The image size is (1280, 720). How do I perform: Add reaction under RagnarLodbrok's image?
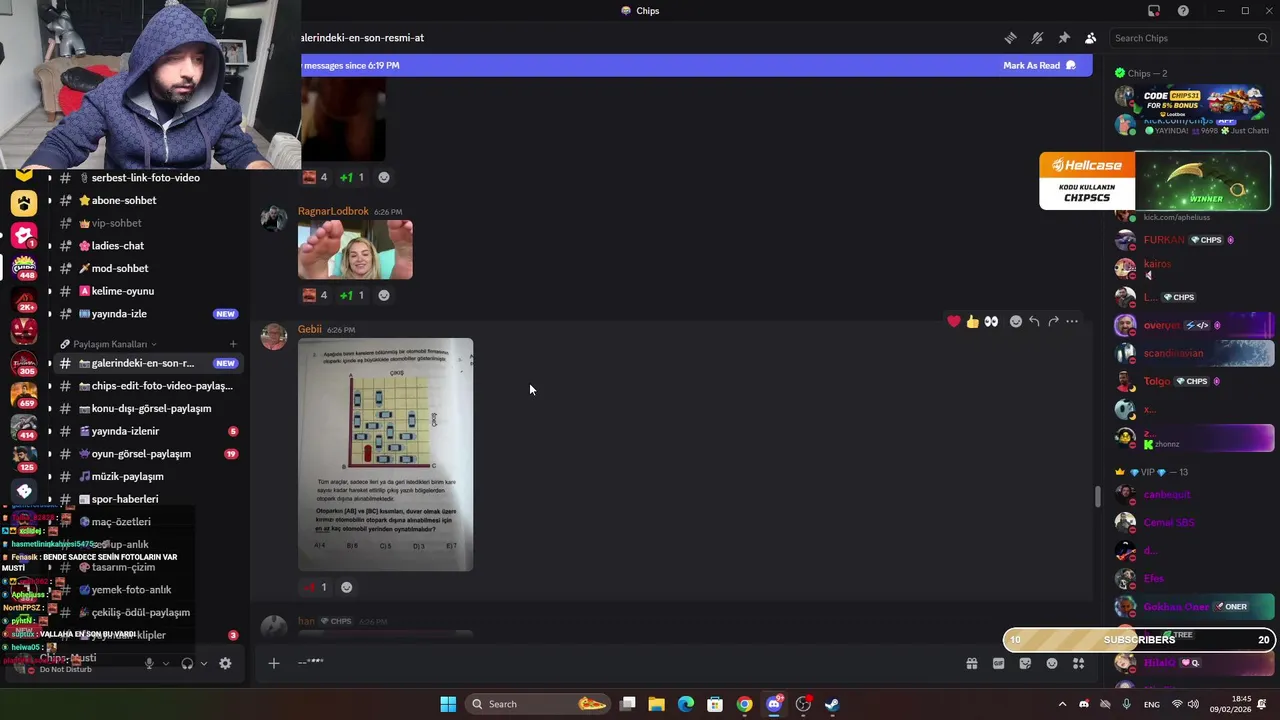[383, 295]
